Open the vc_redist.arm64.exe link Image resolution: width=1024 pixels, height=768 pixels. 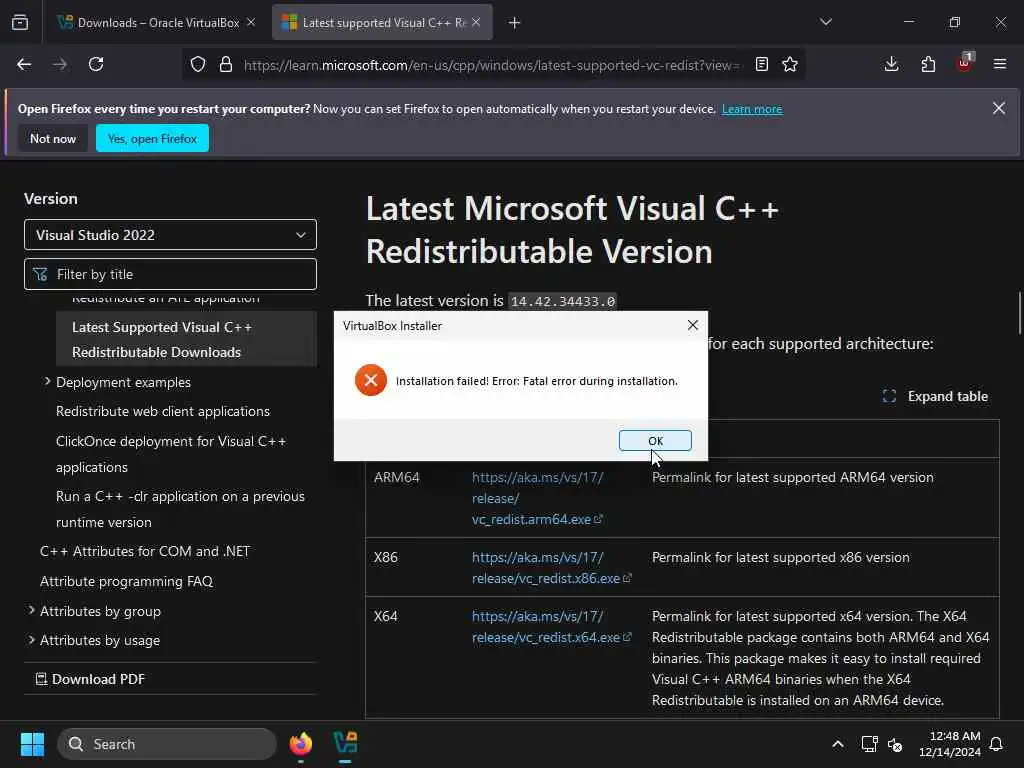[537, 498]
